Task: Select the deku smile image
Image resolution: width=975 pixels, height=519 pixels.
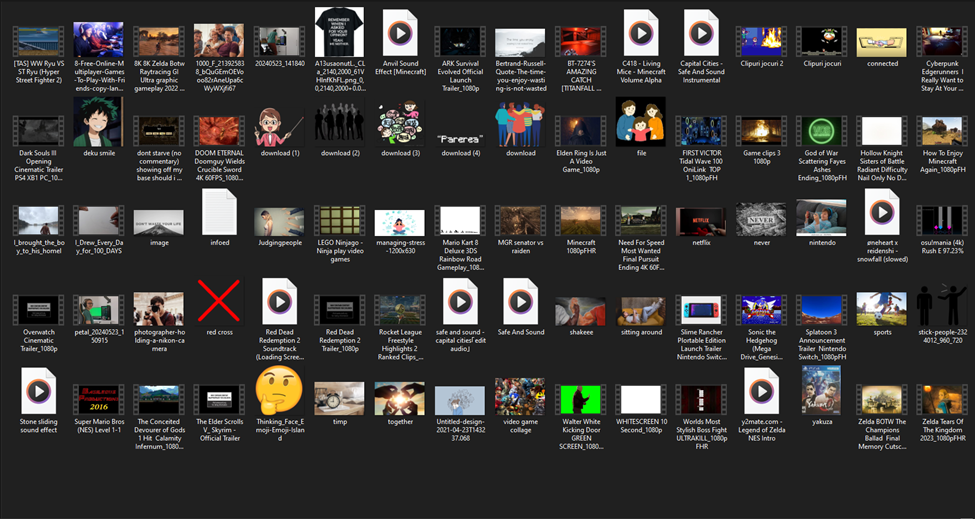Action: click(98, 122)
